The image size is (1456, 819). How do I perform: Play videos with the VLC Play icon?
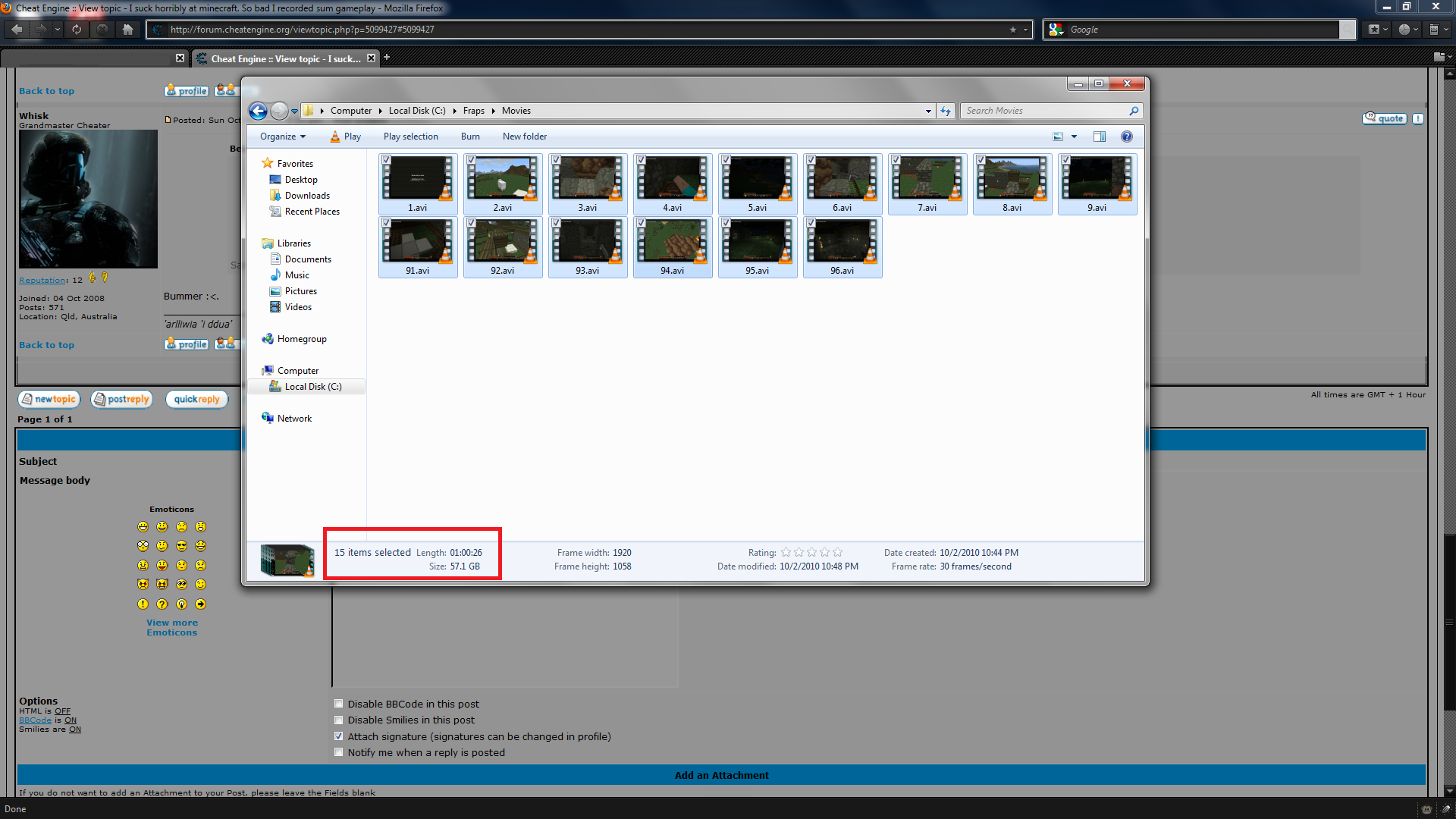coord(345,136)
